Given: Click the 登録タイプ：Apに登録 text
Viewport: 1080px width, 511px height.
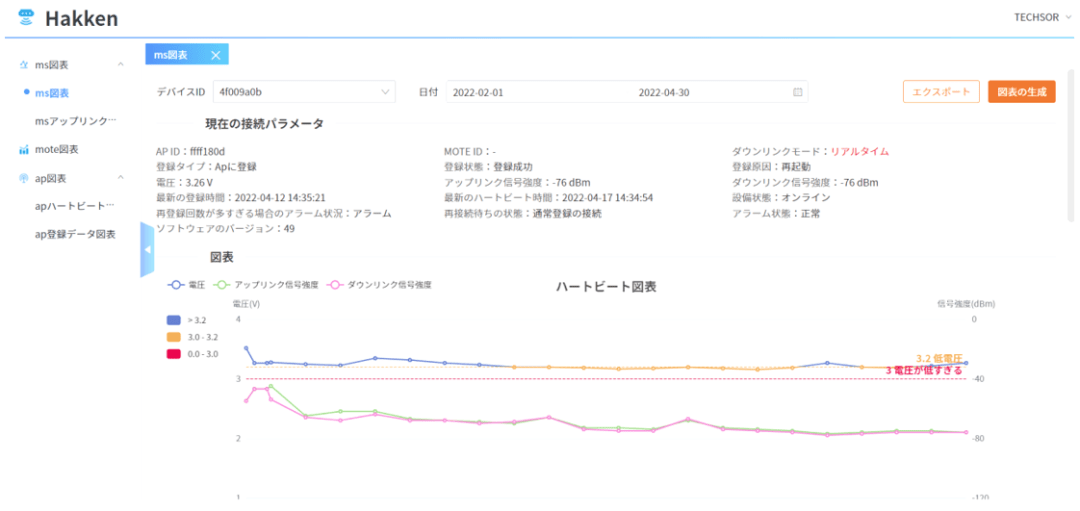Looking at the screenshot, I should [206, 167].
